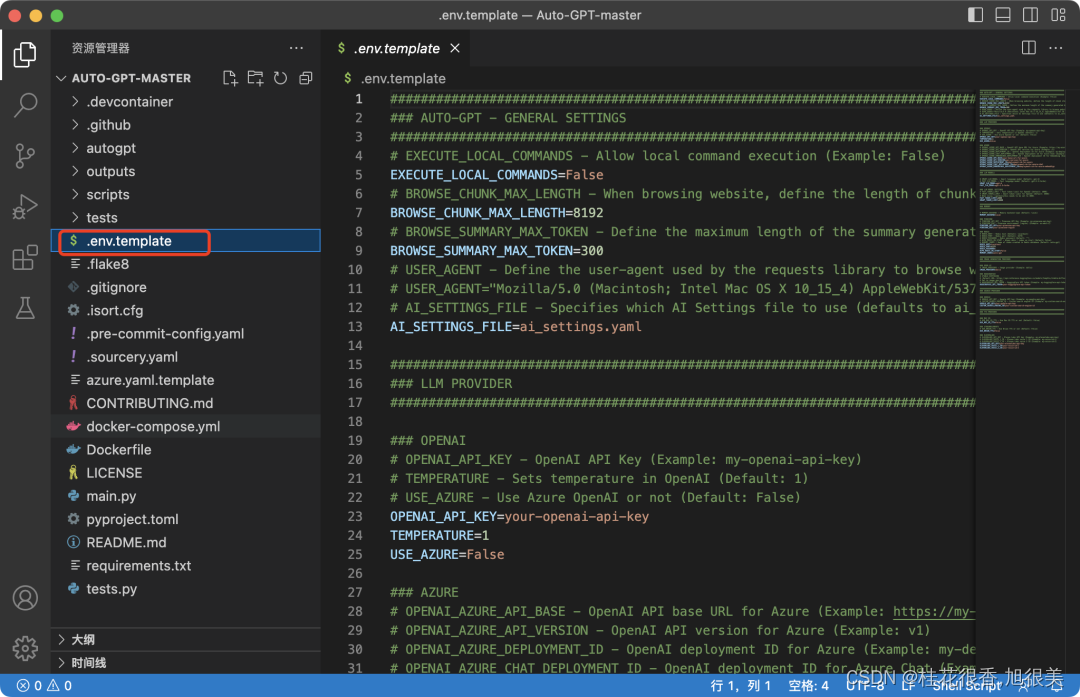Place cursor on OPENAI_API_KEY=your-openai-api-key line

tap(519, 517)
